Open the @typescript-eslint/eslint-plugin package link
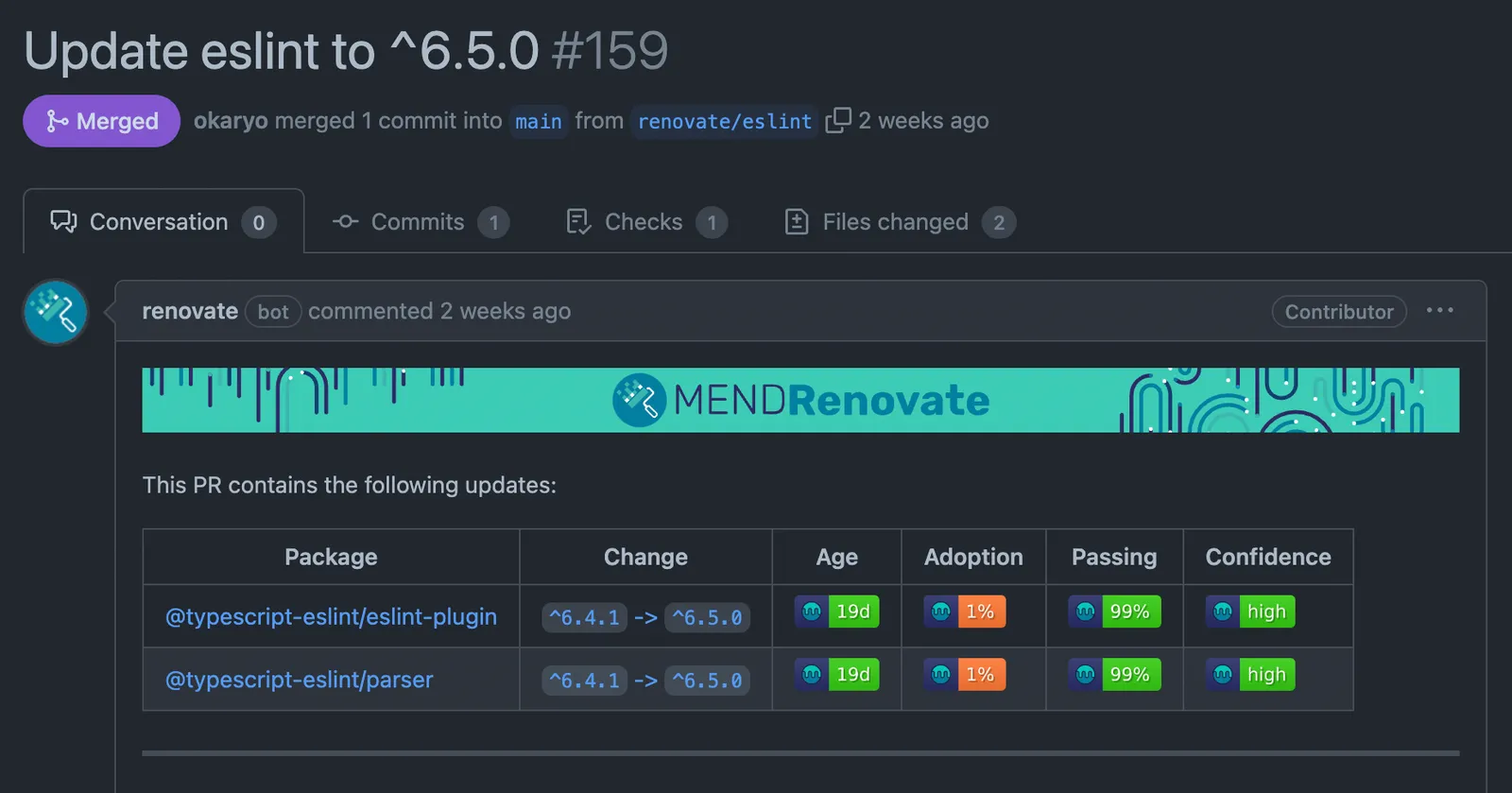Viewport: 1512px width, 793px height. tap(331, 617)
